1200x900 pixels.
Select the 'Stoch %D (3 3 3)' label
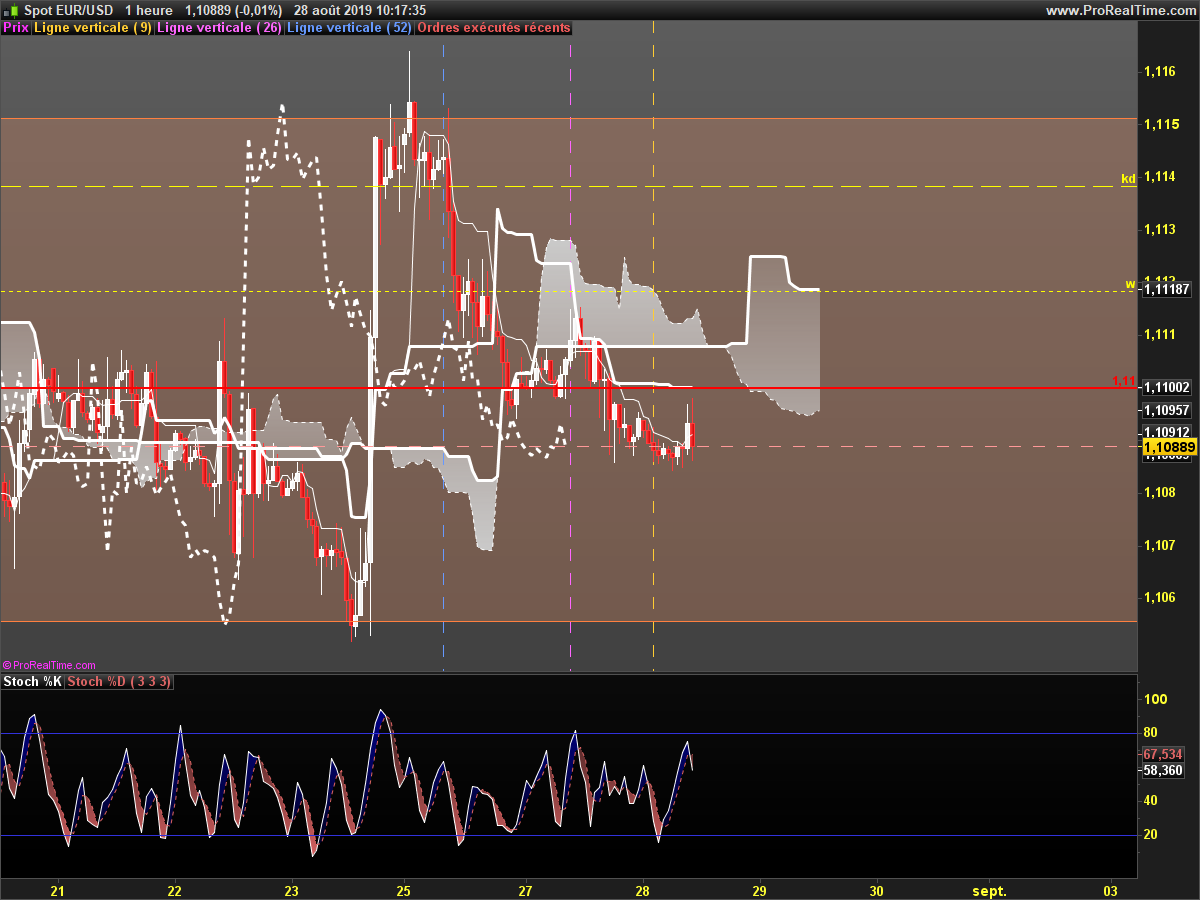[119, 682]
